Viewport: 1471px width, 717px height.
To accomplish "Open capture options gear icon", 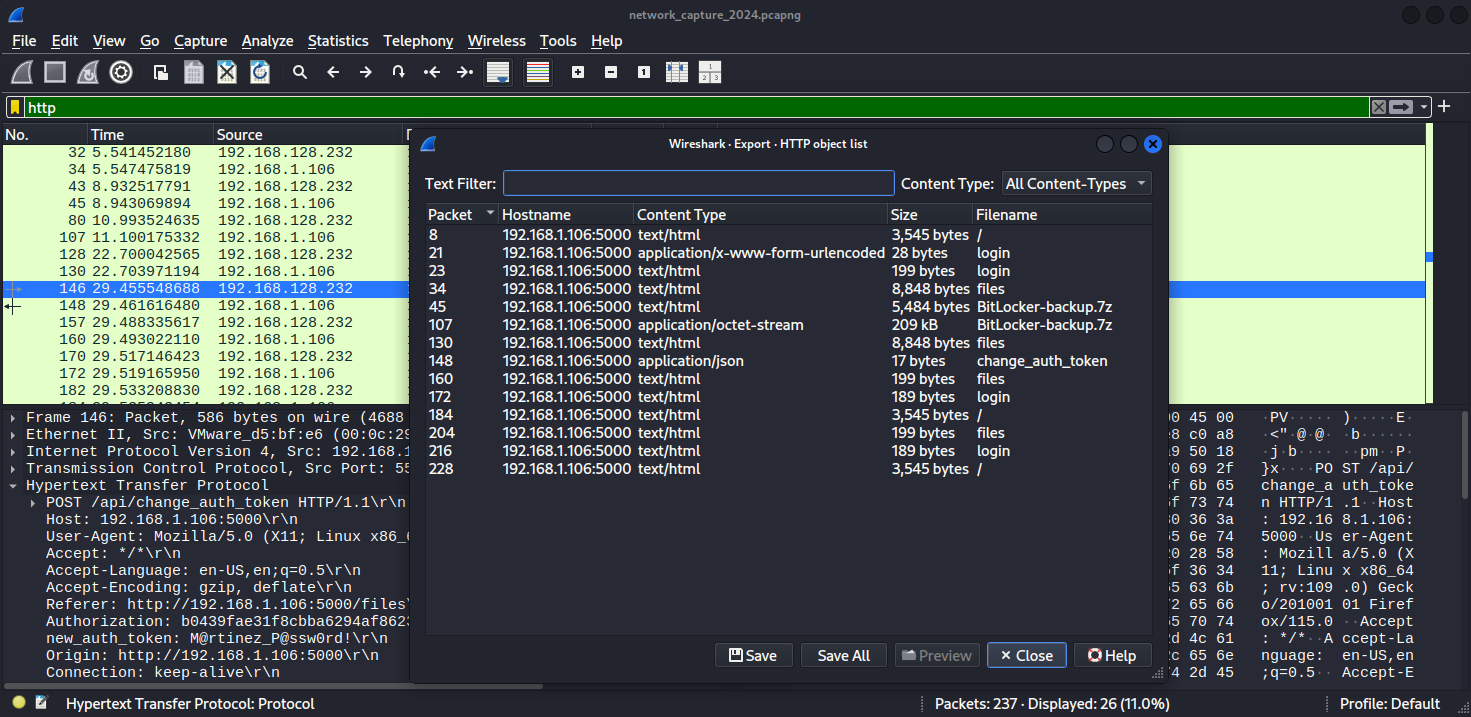I will 121,72.
